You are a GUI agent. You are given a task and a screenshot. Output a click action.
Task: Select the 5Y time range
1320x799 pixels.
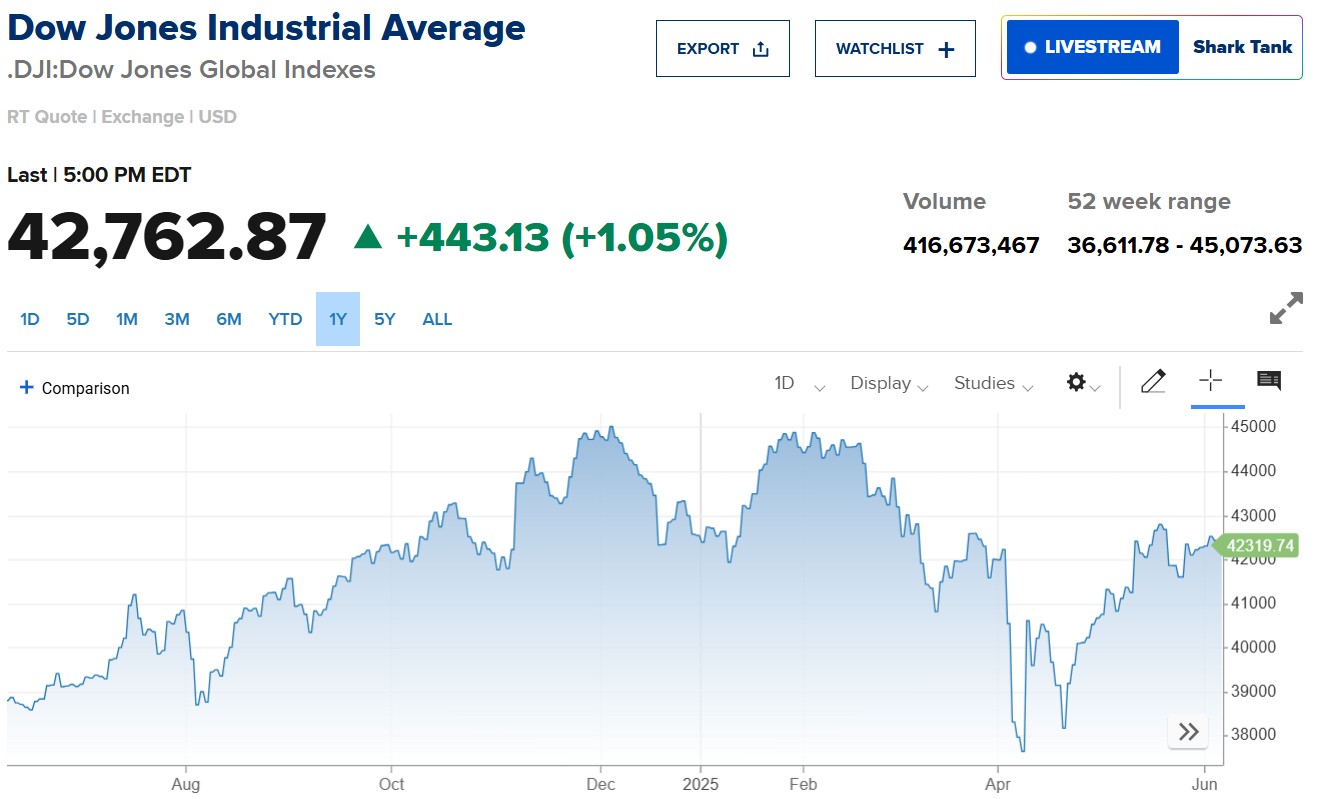tap(385, 320)
